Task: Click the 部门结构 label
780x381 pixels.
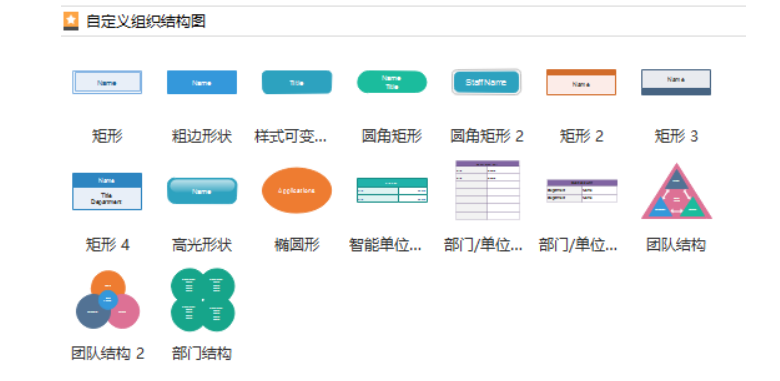Action: (202, 354)
